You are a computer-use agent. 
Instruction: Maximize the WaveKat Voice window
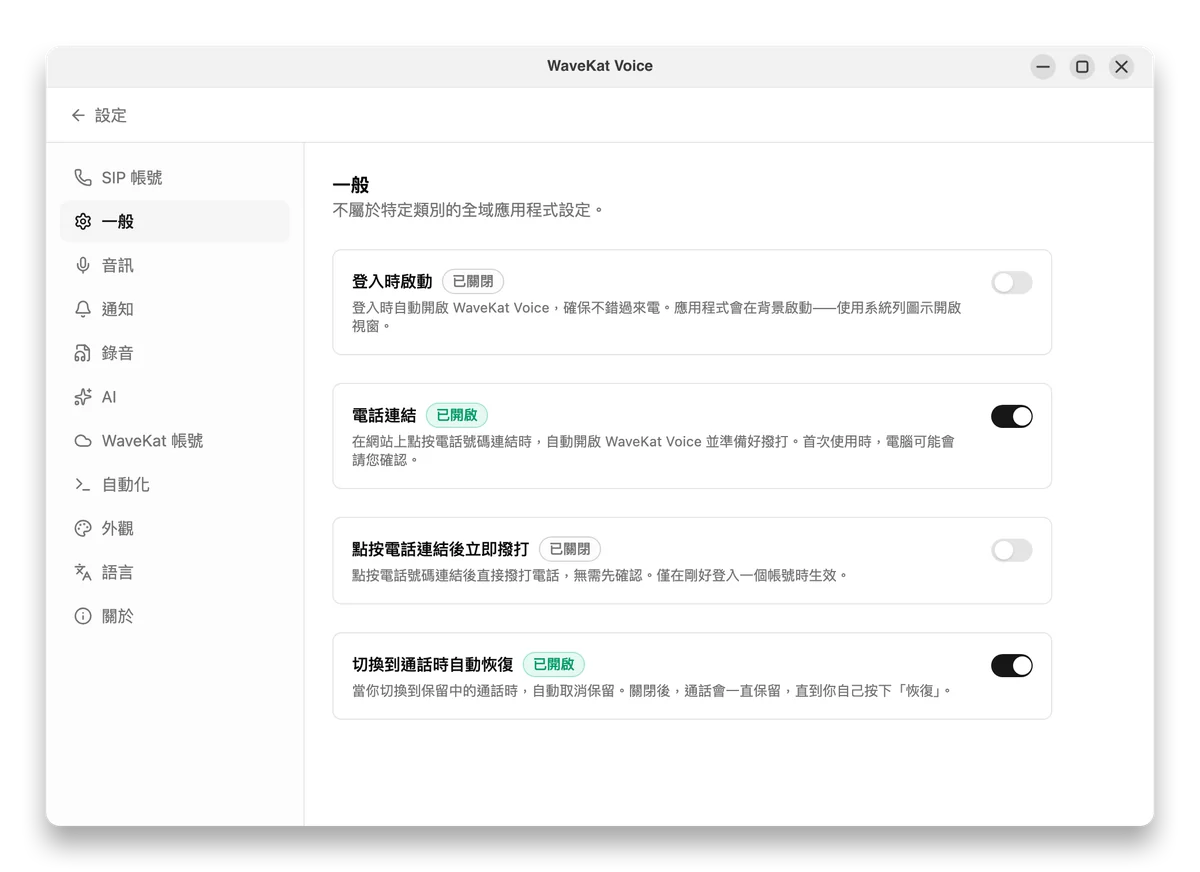[1082, 67]
